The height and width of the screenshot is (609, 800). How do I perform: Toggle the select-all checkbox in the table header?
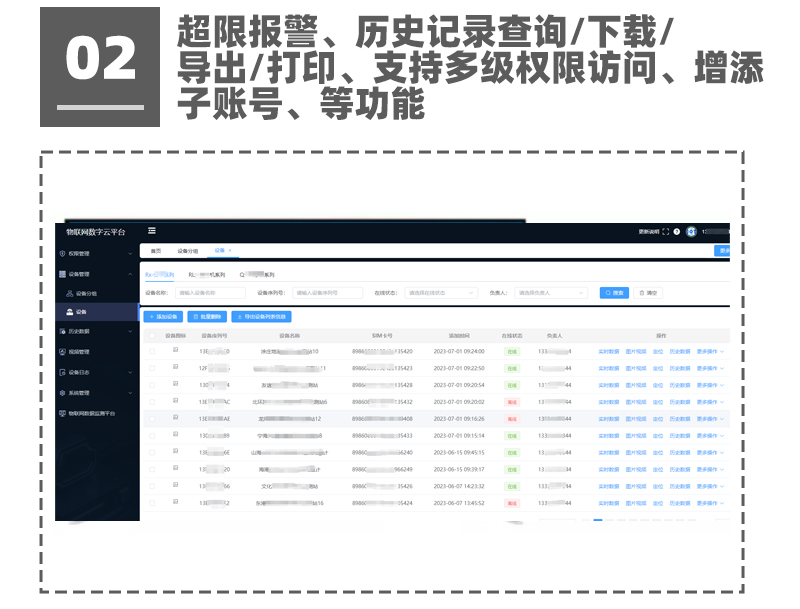coord(152,336)
